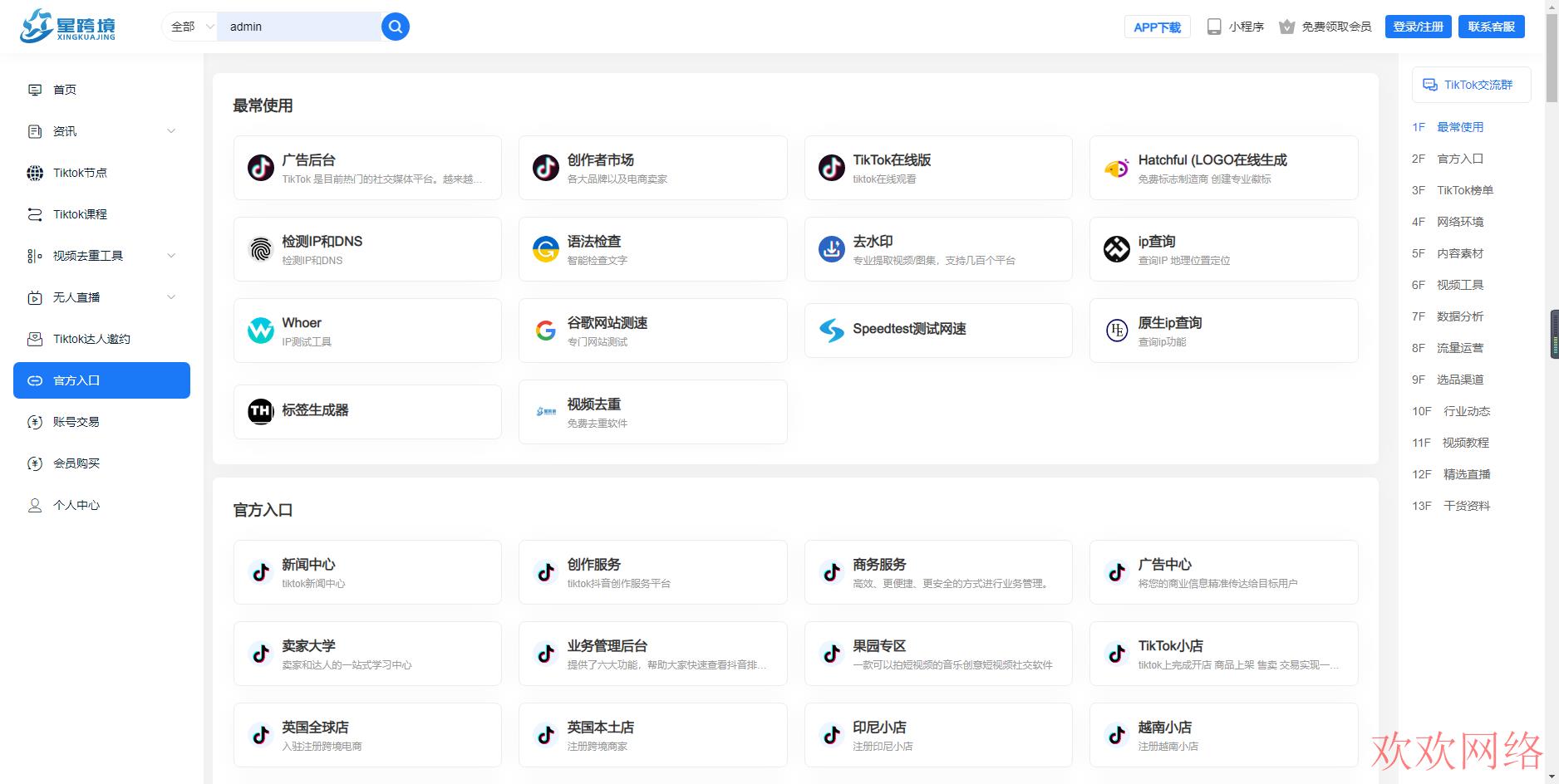
Task: Click the Speedtest测试网速 icon
Action: click(832, 331)
